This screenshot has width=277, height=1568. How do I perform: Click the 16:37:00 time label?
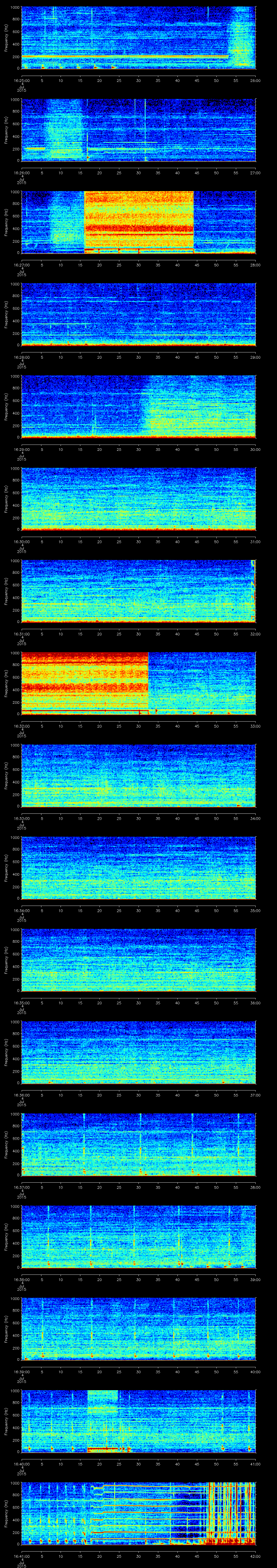coord(21,1187)
